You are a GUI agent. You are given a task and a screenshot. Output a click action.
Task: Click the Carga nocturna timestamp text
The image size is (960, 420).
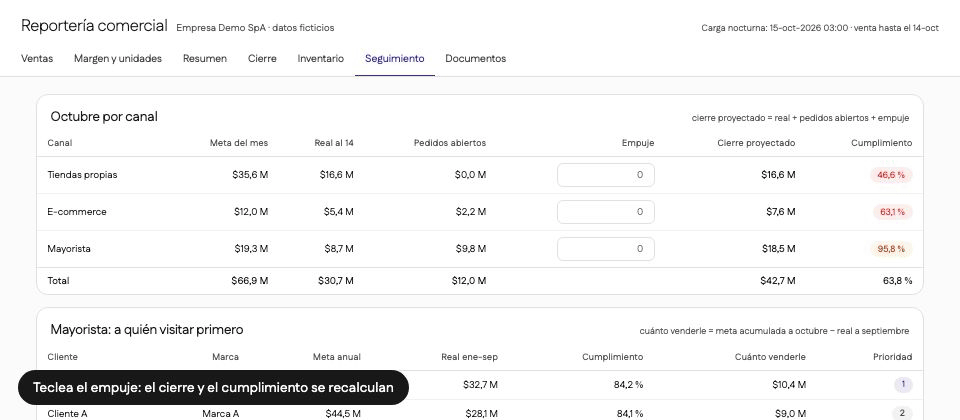(x=820, y=28)
